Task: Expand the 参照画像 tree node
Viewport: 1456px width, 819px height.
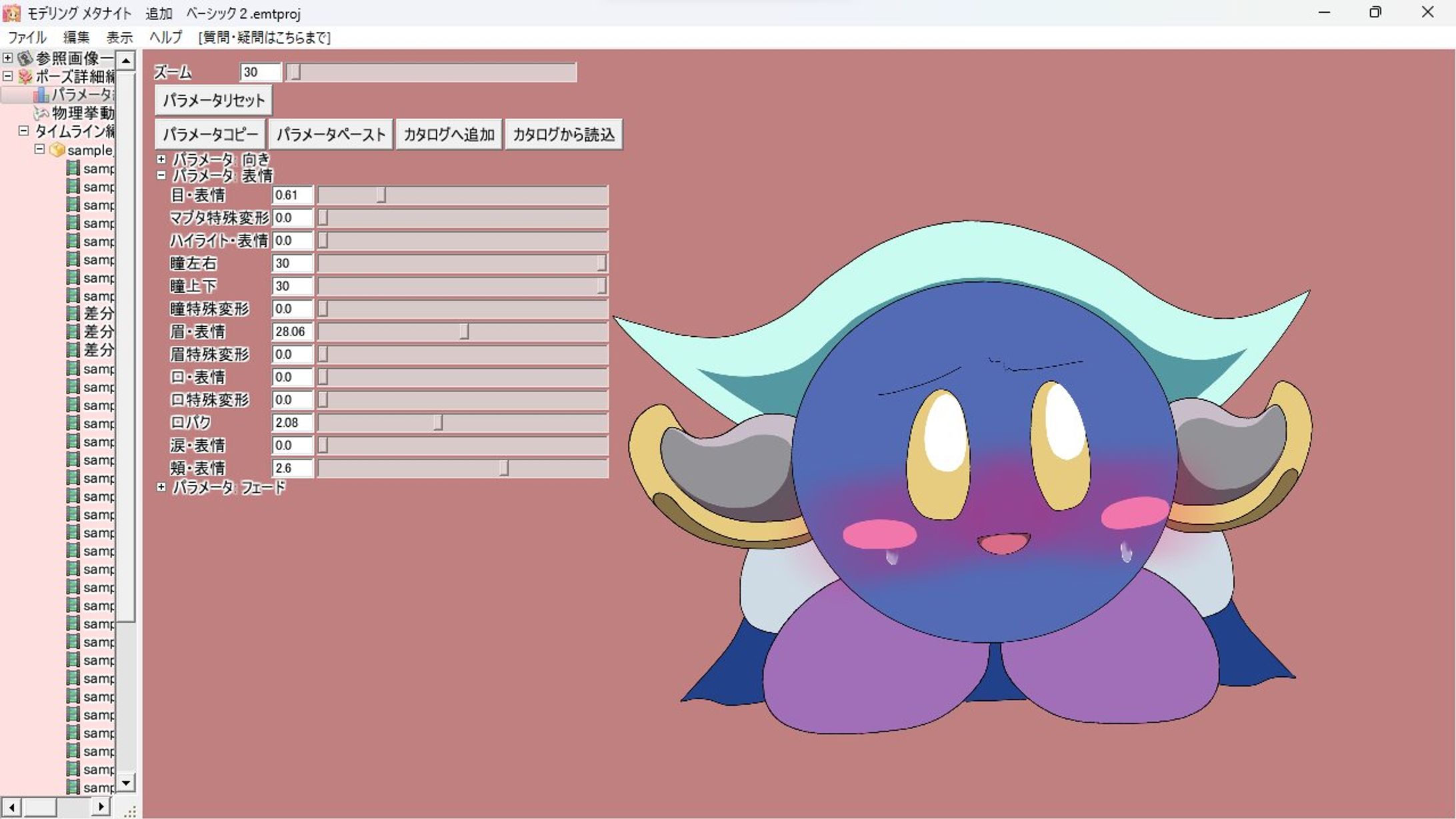Action: 8,58
